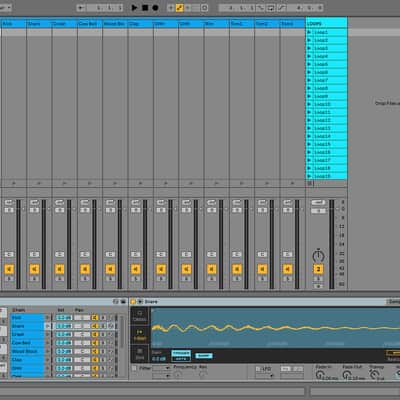Click the save preset icon above chain list

(123, 302)
